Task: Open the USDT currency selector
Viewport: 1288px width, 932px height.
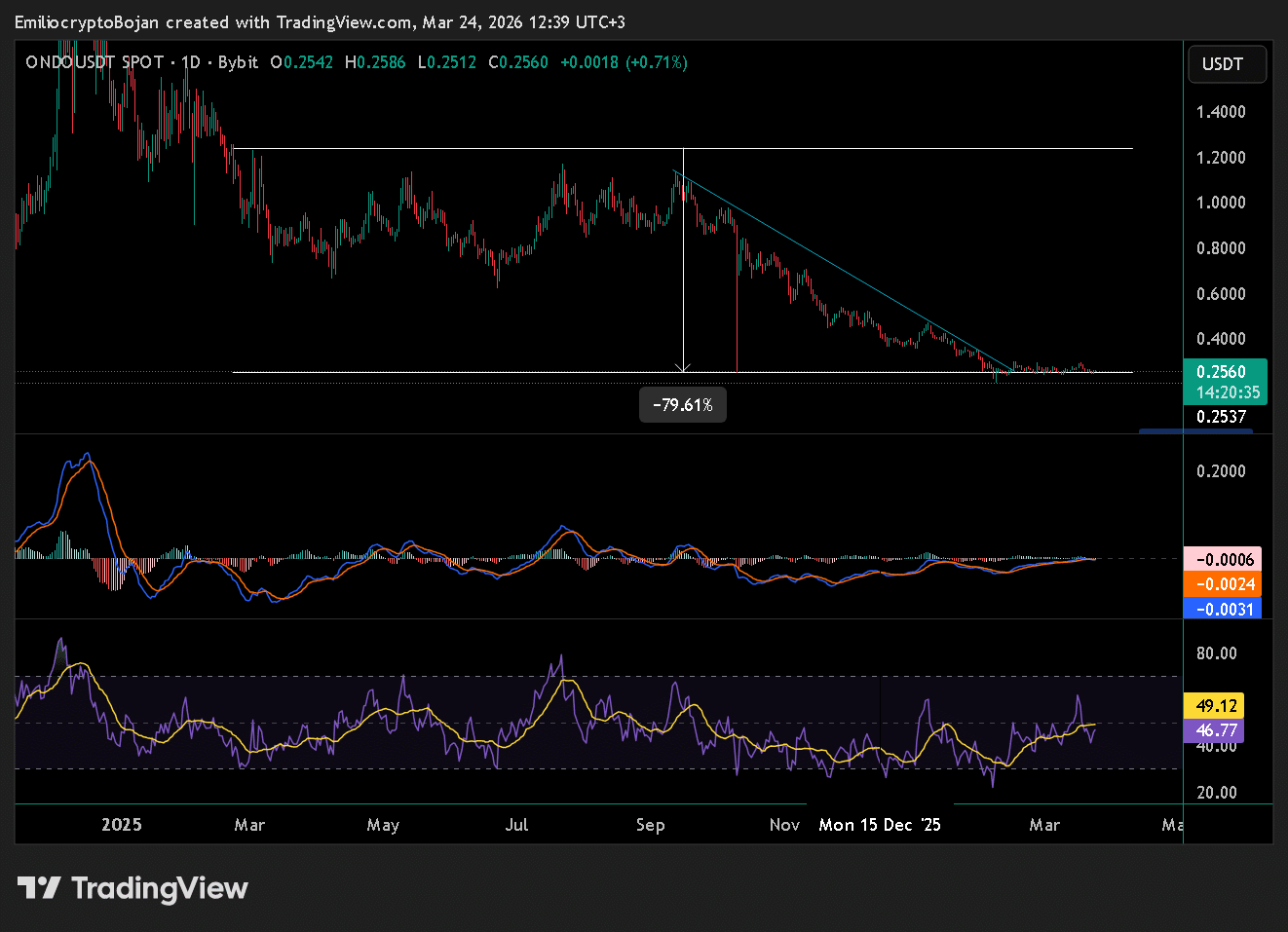Action: click(x=1226, y=64)
